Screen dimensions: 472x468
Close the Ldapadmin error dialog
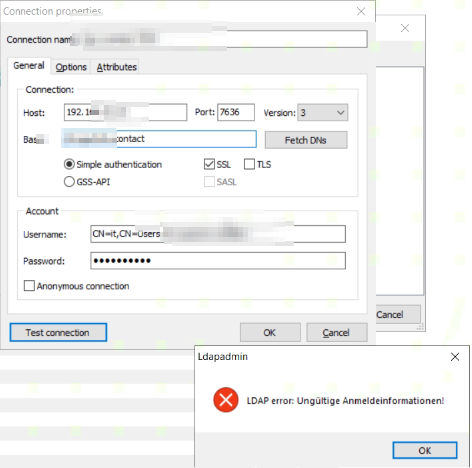tap(455, 357)
